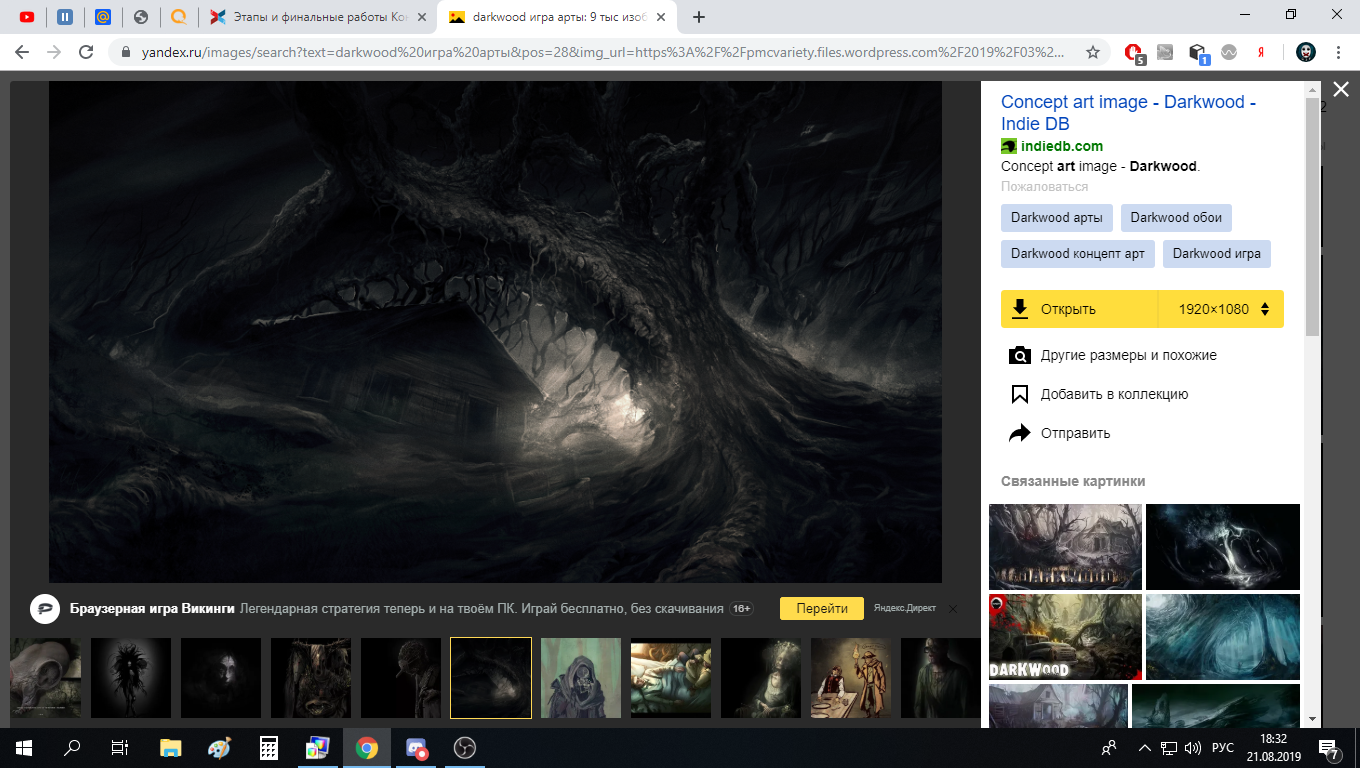Open 'Concept art image - Darkwood - Indie DB' link
The height and width of the screenshot is (768, 1360).
click(x=1128, y=113)
